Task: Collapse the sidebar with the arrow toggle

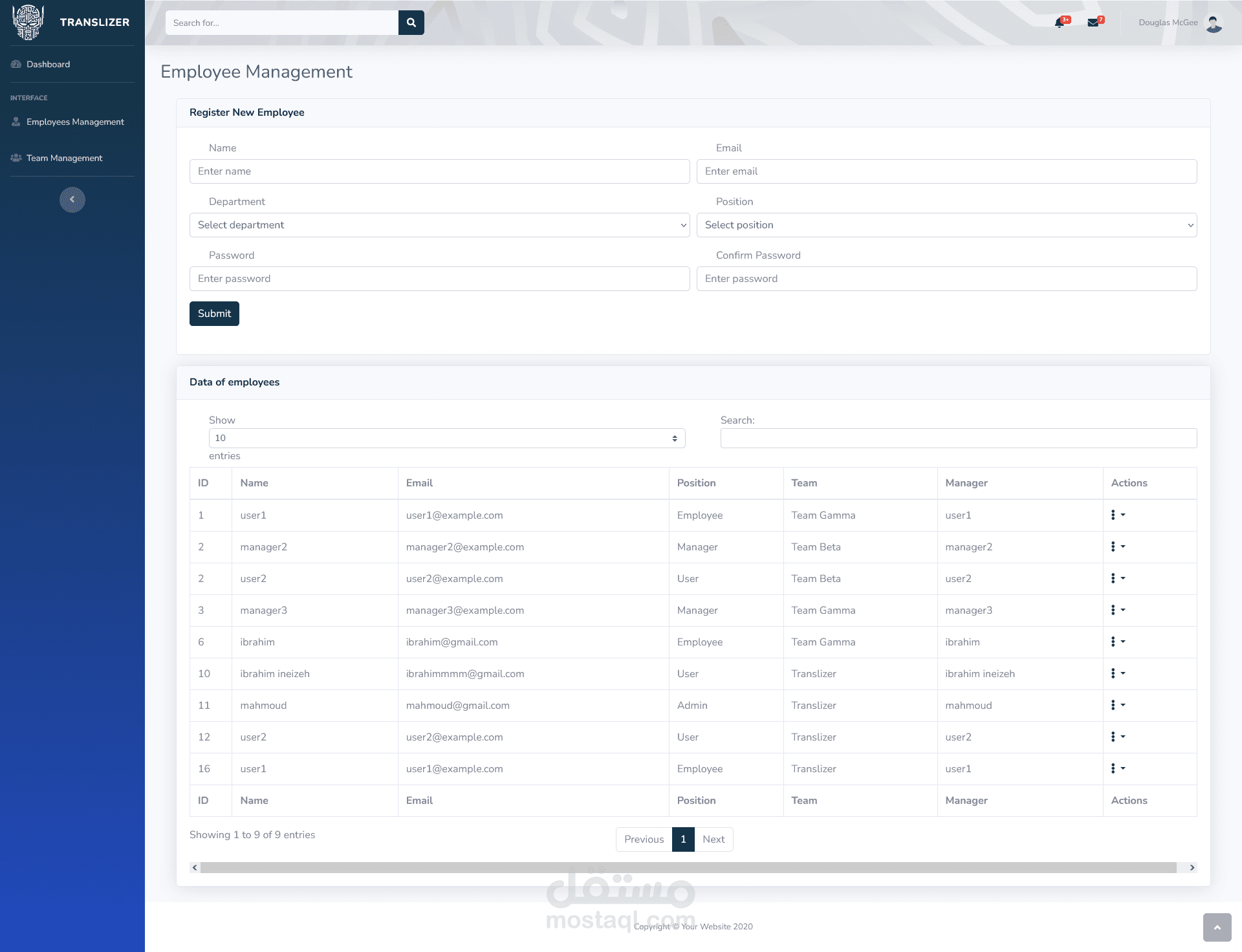Action: click(72, 199)
